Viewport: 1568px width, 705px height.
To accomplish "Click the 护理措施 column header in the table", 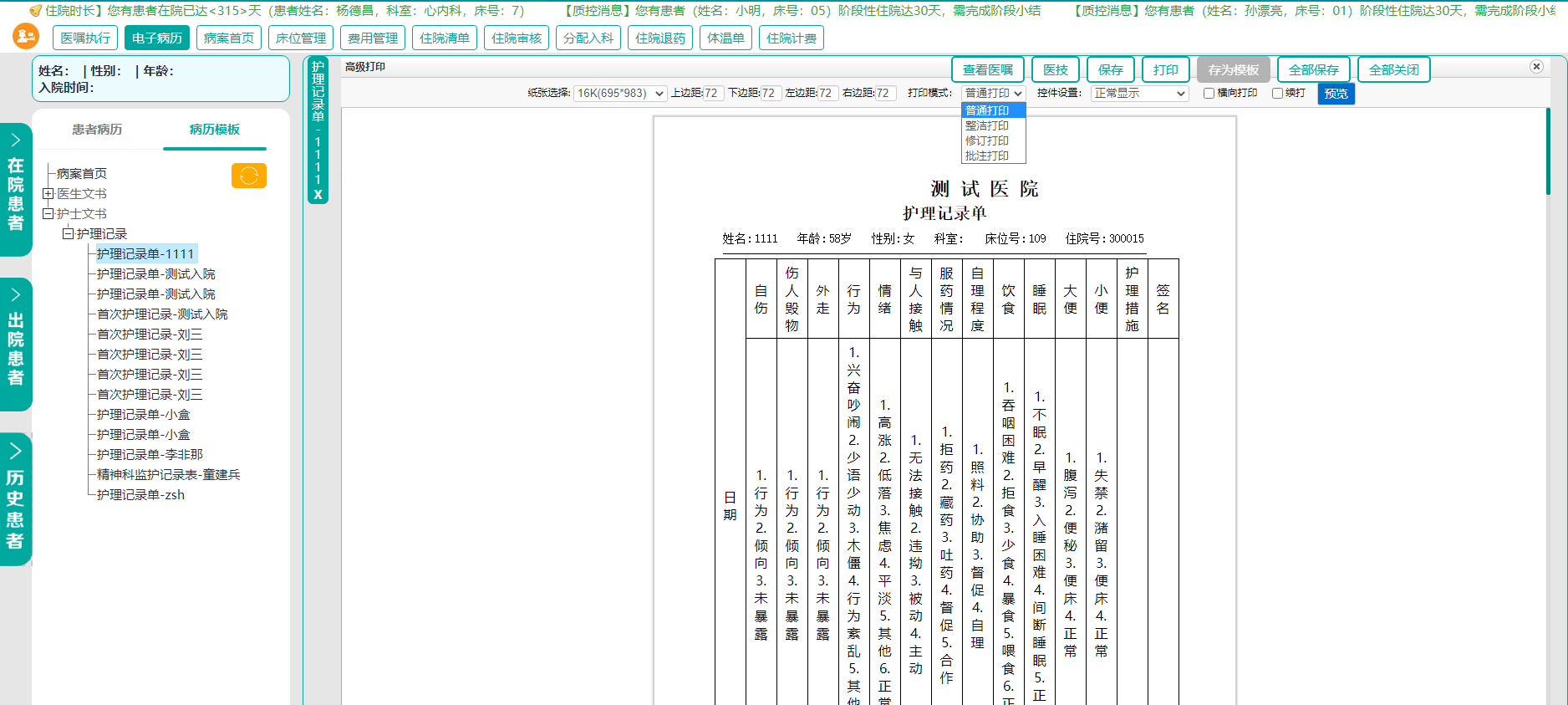I will click(1133, 299).
